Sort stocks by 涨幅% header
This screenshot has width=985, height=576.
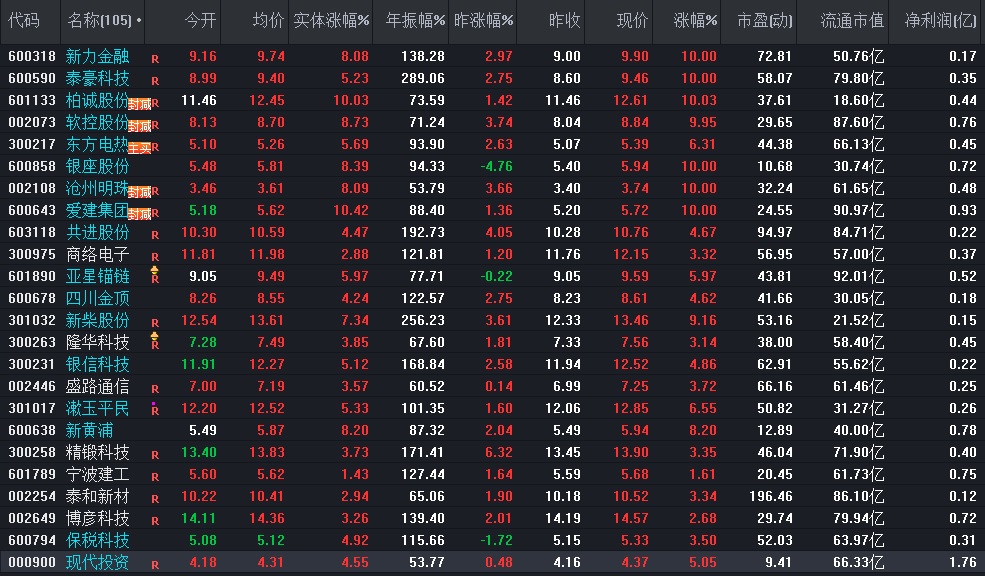[695, 21]
